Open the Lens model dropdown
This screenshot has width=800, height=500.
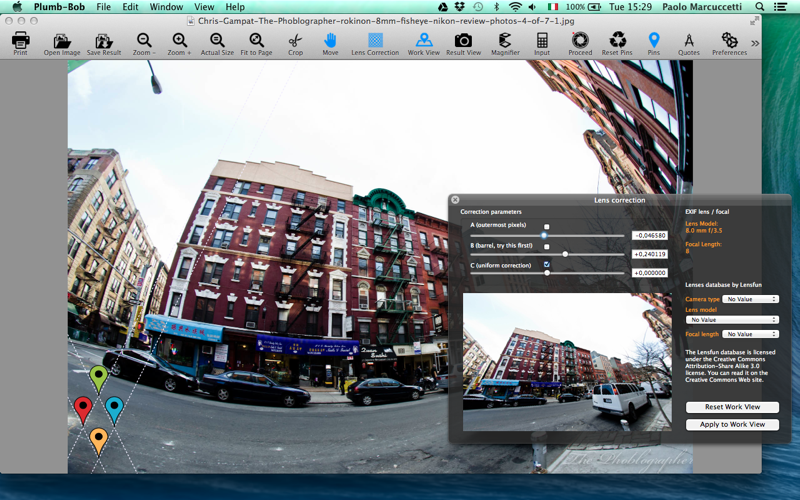tap(732, 319)
